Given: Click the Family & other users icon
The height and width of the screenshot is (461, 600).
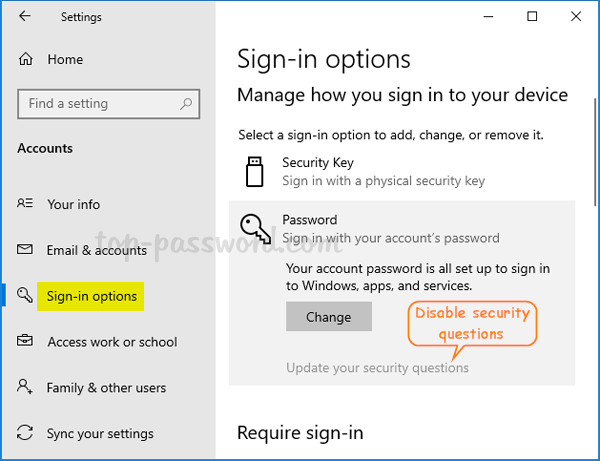Looking at the screenshot, I should tap(26, 388).
